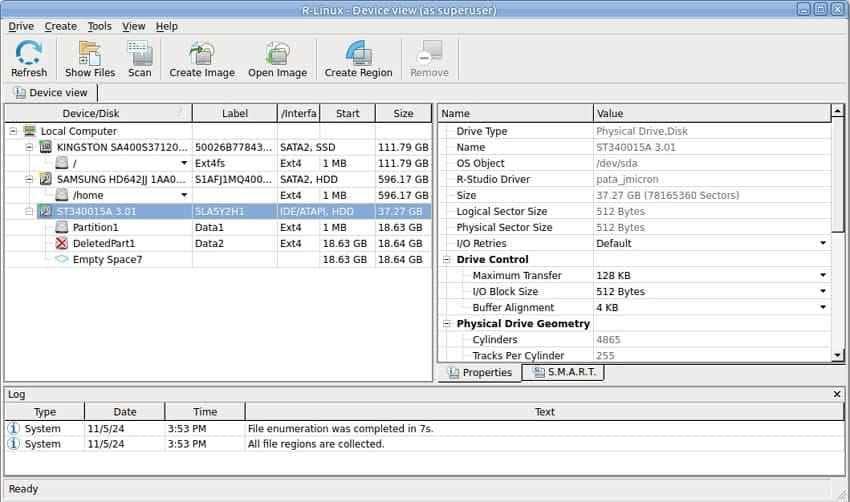Click the DeletedPart1 red X icon
This screenshot has height=502, width=850.
62,243
